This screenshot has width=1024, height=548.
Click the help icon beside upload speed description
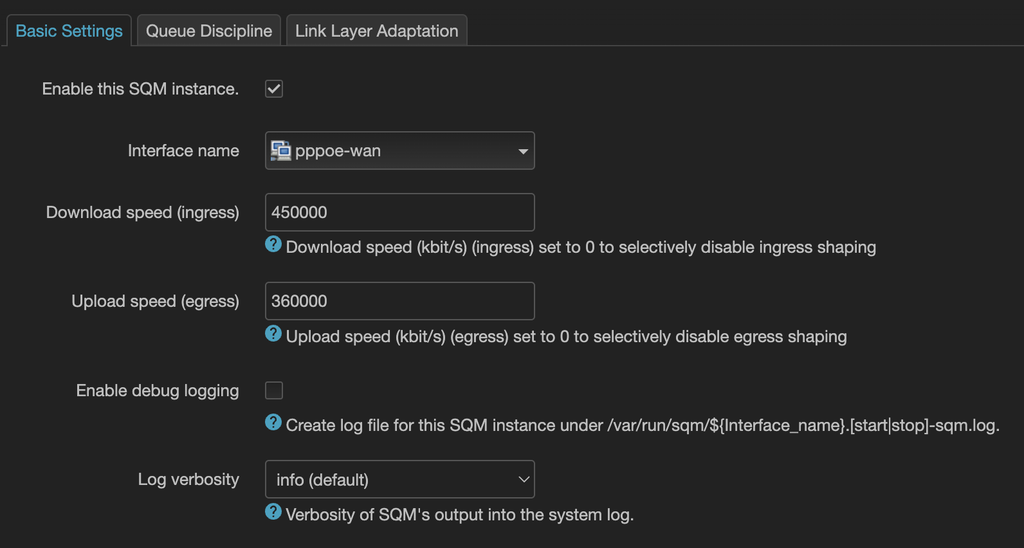pos(273,335)
